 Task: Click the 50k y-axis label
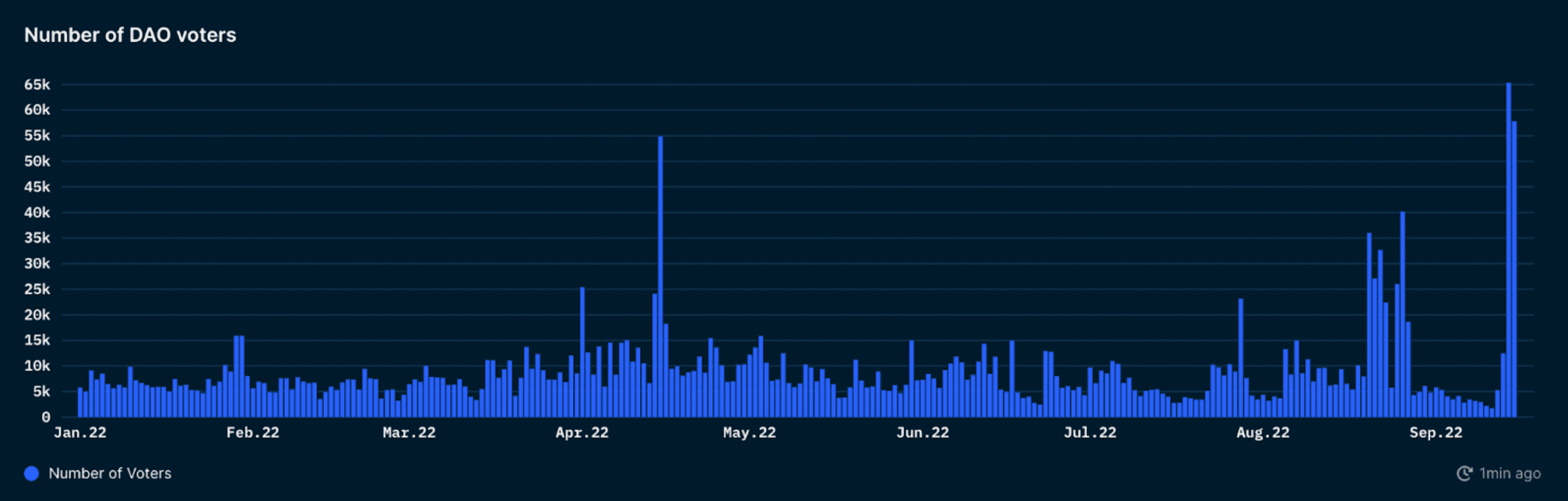point(37,161)
